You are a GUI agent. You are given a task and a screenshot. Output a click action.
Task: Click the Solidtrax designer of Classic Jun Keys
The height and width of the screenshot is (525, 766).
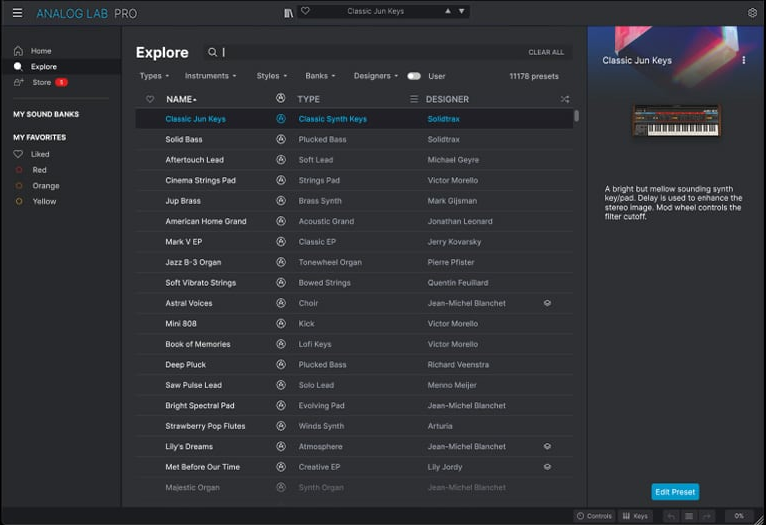tap(444, 119)
